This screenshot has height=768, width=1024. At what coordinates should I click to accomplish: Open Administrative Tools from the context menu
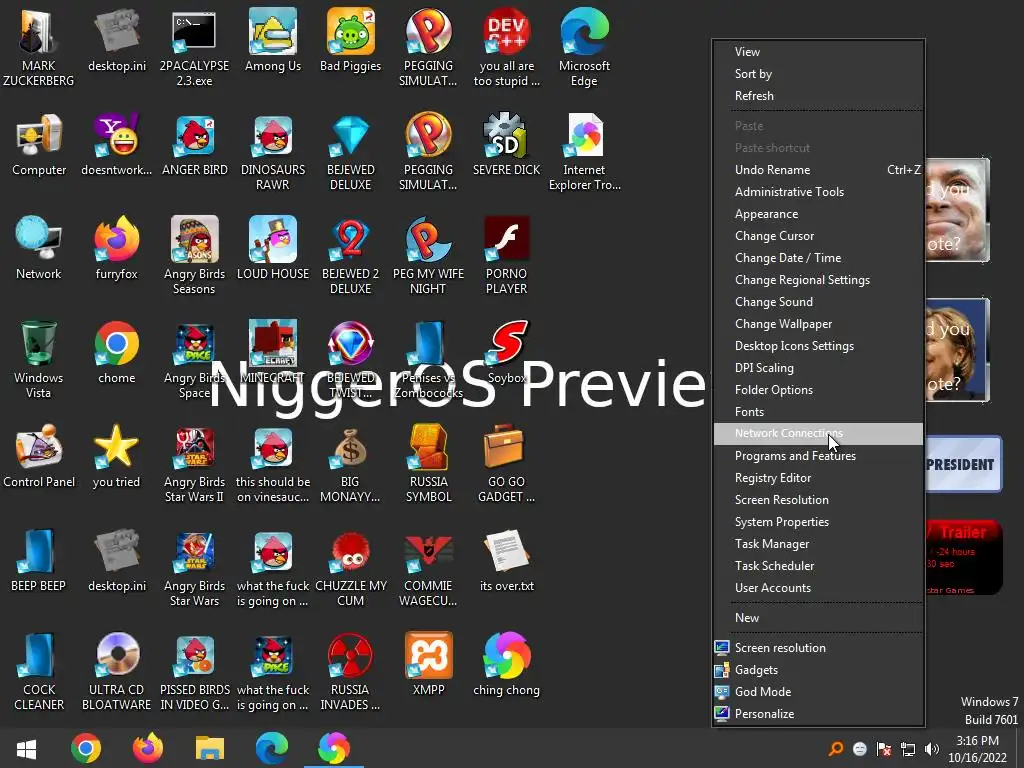click(x=818, y=192)
